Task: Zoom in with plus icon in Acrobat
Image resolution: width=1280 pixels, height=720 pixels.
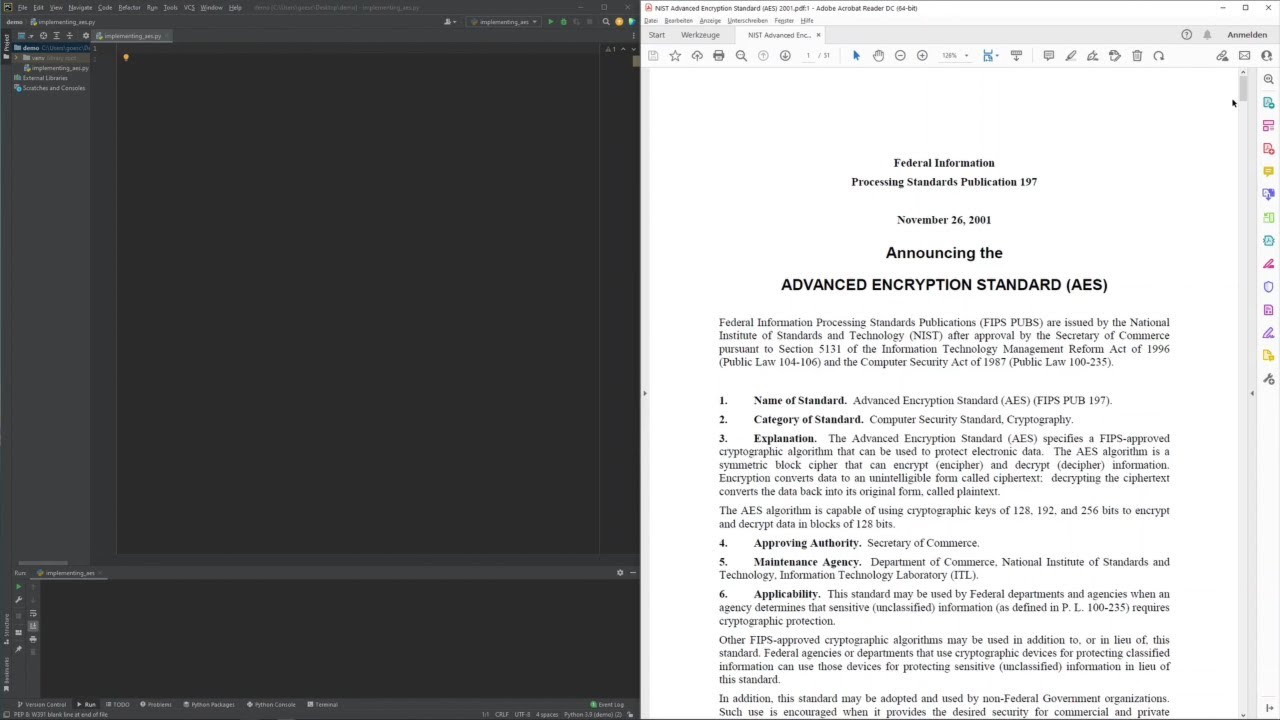Action: 922,56
